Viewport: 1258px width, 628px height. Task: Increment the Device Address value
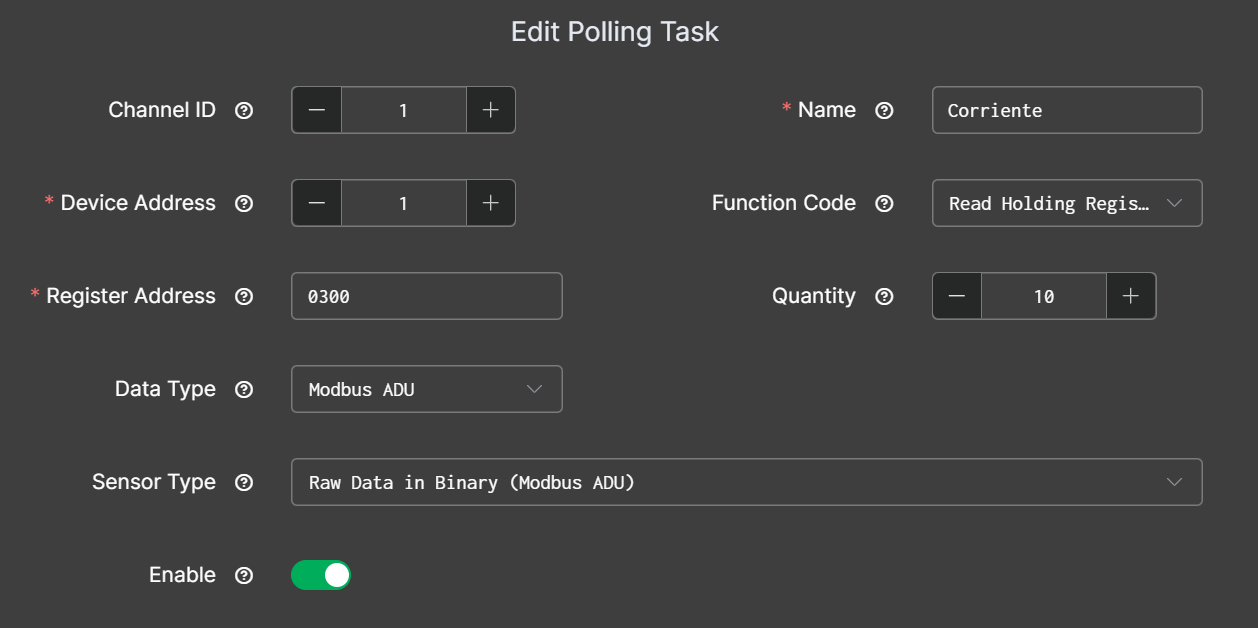[x=491, y=203]
